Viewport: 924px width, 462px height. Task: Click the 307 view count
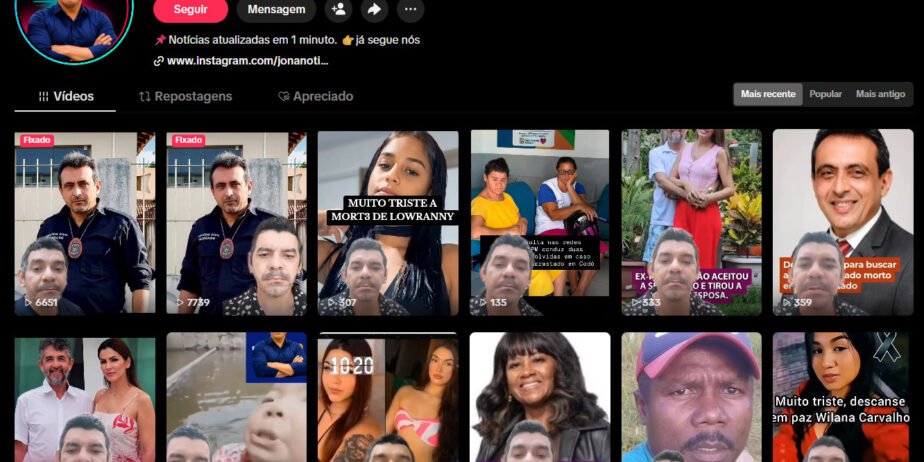[x=348, y=302]
